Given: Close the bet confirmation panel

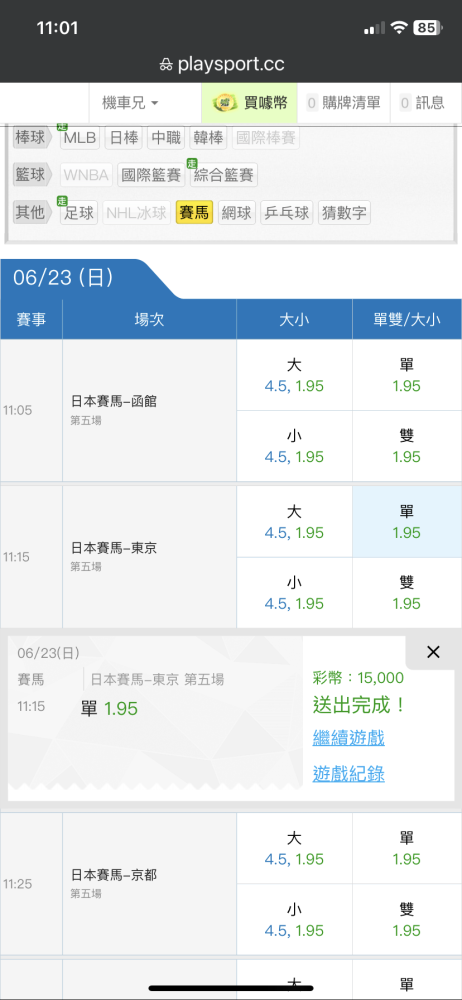Looking at the screenshot, I should click(433, 652).
